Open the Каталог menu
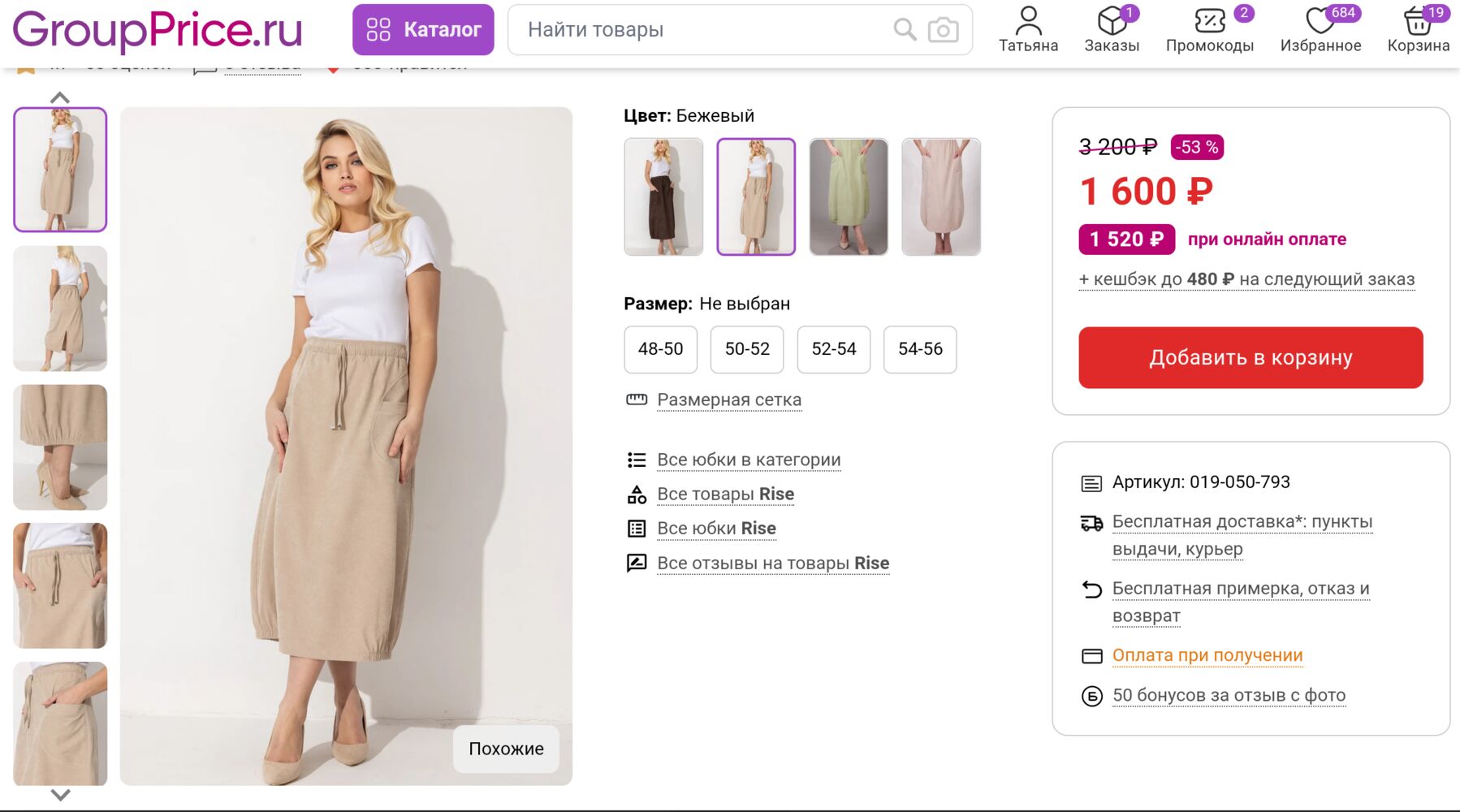This screenshot has width=1460, height=812. (x=423, y=30)
